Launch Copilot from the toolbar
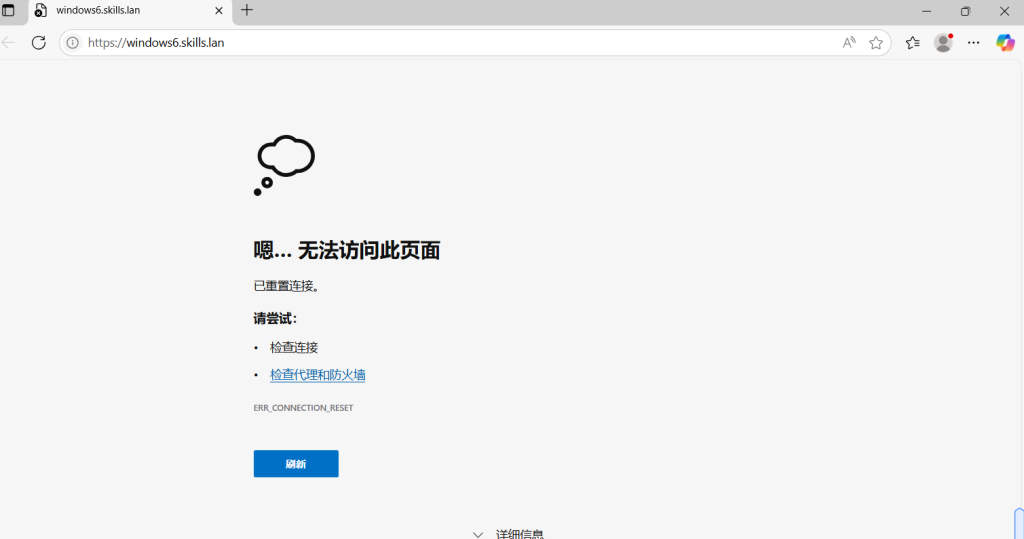1024x539 pixels. (1005, 43)
